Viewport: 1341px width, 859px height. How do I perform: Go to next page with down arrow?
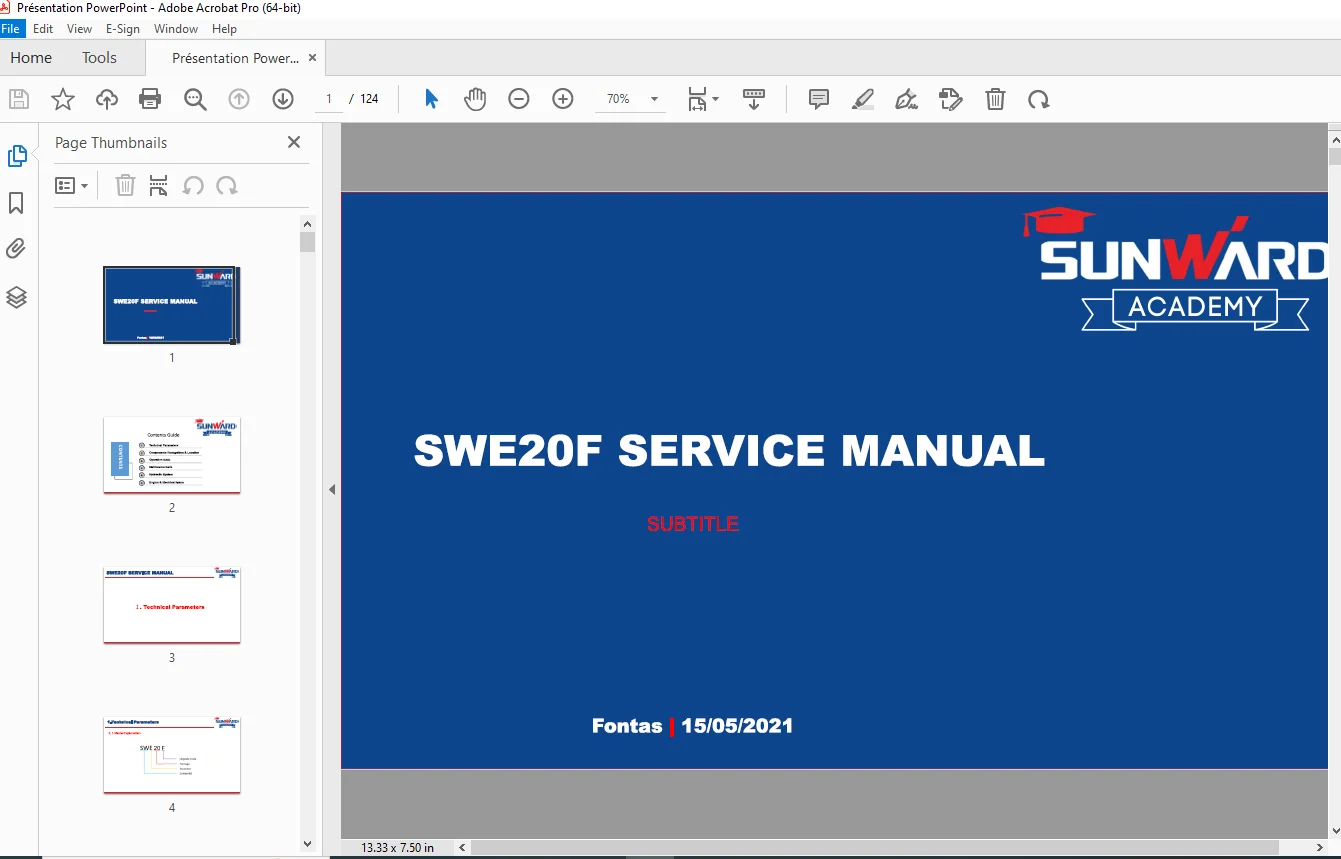[283, 99]
